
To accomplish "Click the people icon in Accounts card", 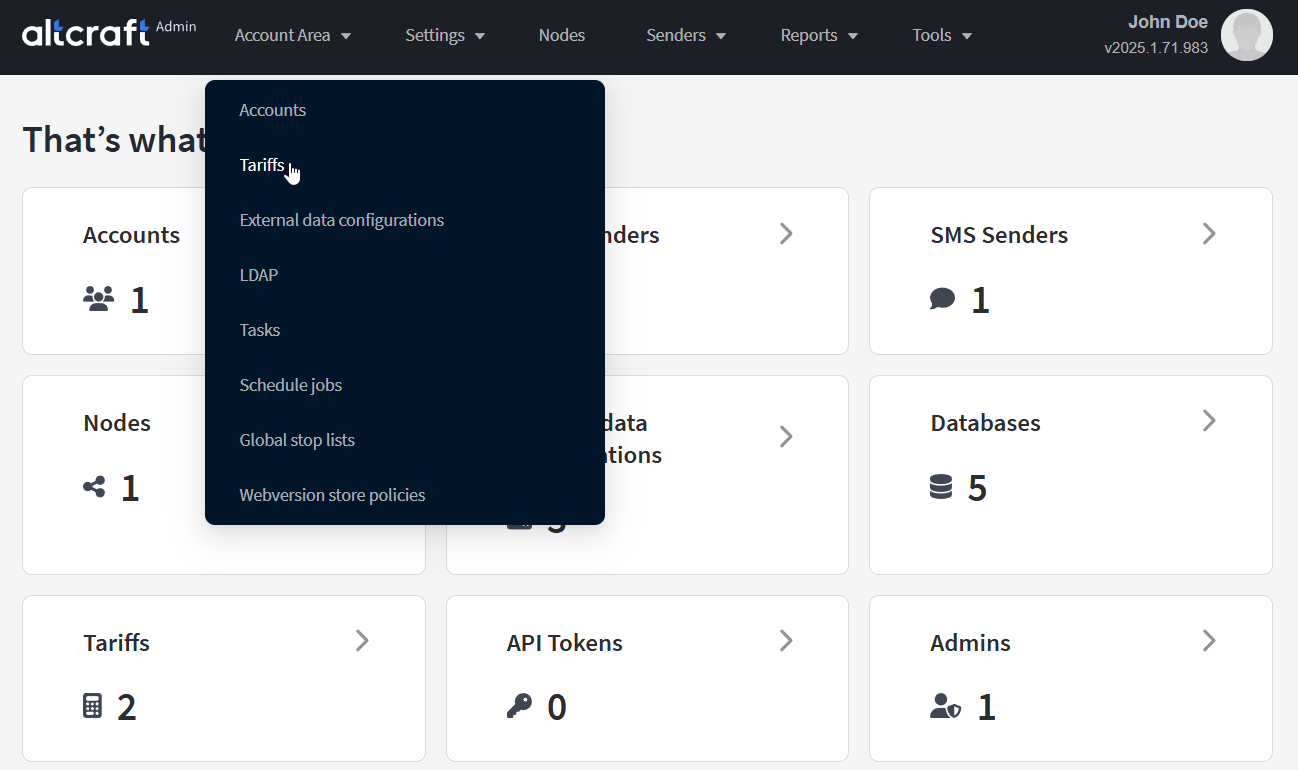I will point(98,299).
